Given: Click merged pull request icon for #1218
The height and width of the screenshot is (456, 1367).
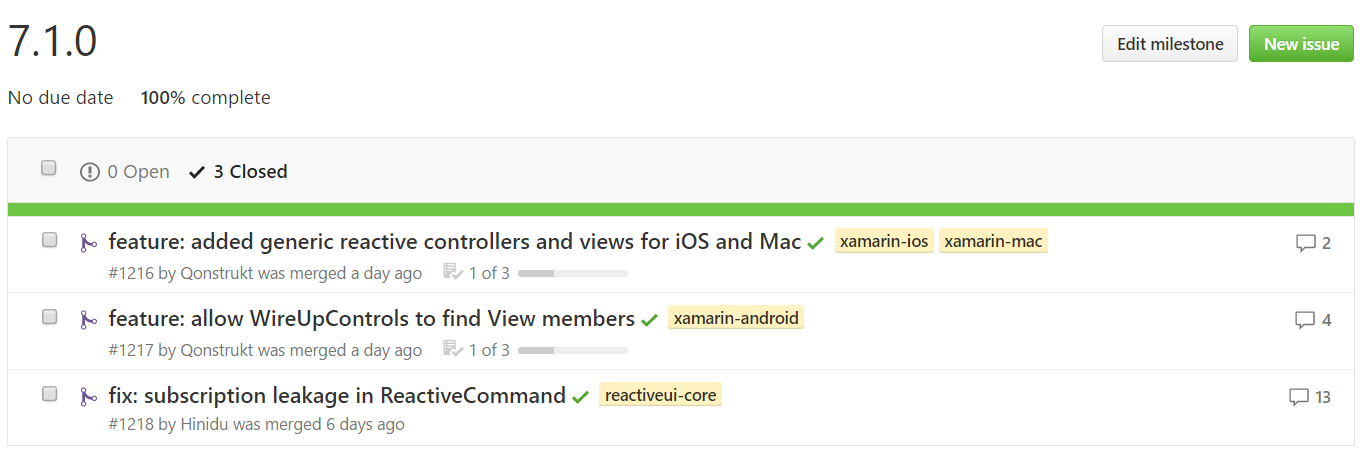Looking at the screenshot, I should pyautogui.click(x=89, y=396).
